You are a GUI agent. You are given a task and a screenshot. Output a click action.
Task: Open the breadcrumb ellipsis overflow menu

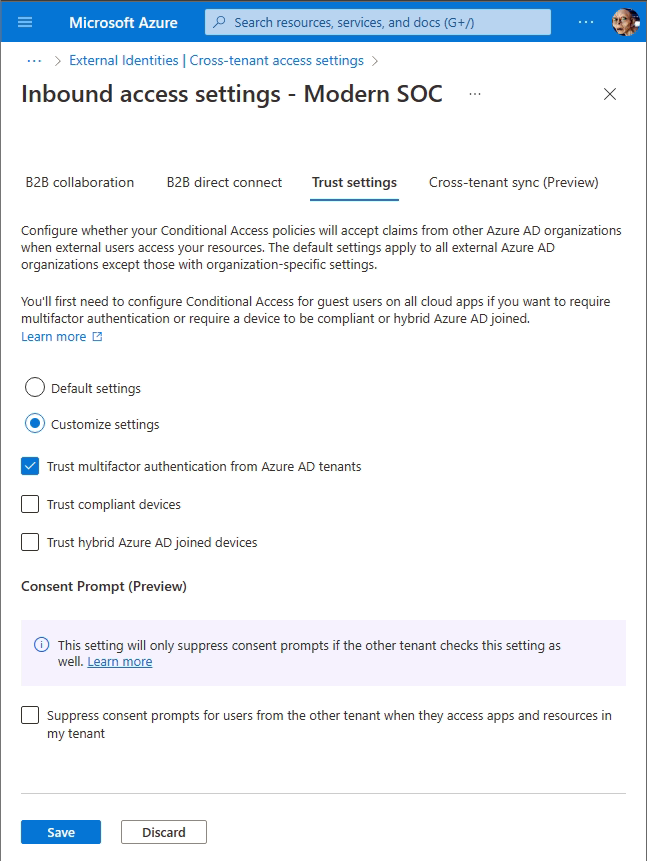30,60
